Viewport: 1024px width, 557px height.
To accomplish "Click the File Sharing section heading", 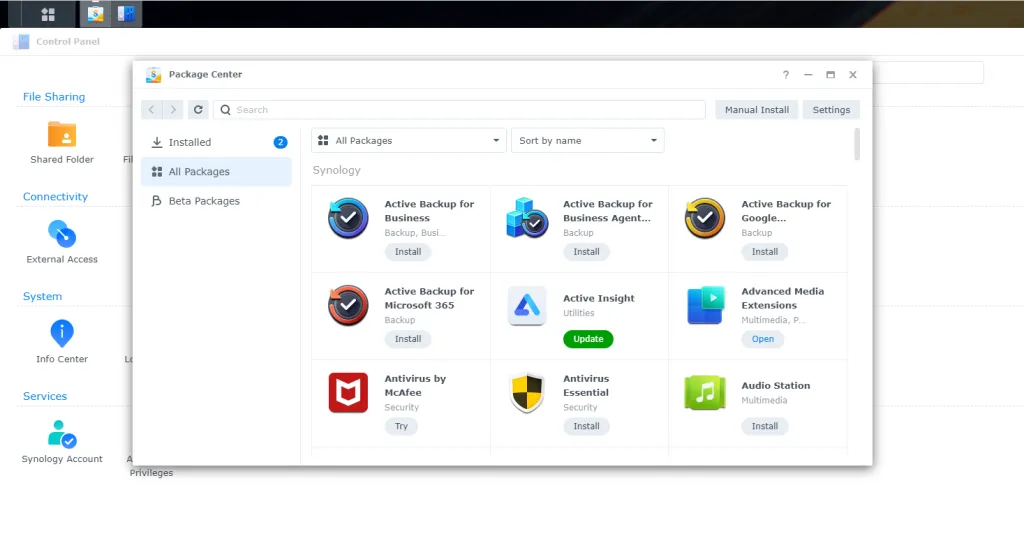I will pyautogui.click(x=54, y=97).
